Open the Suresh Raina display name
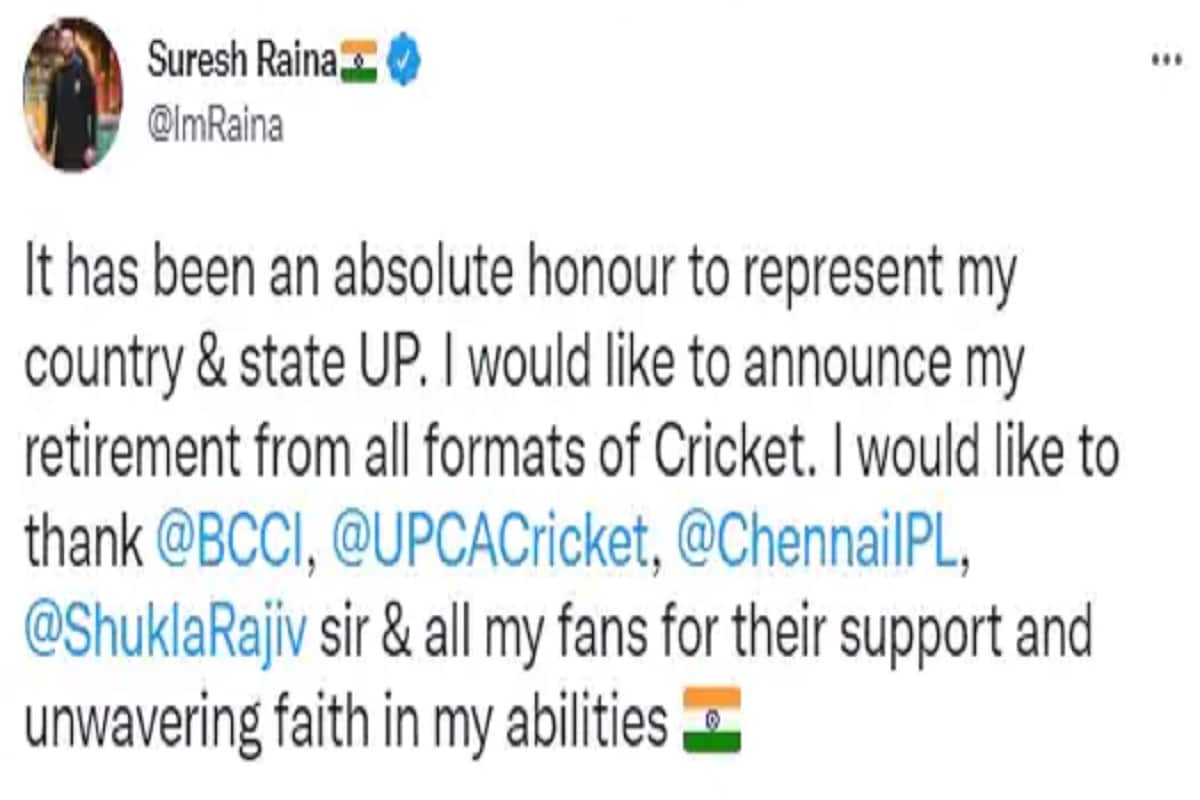1200x800 pixels. click(x=242, y=64)
